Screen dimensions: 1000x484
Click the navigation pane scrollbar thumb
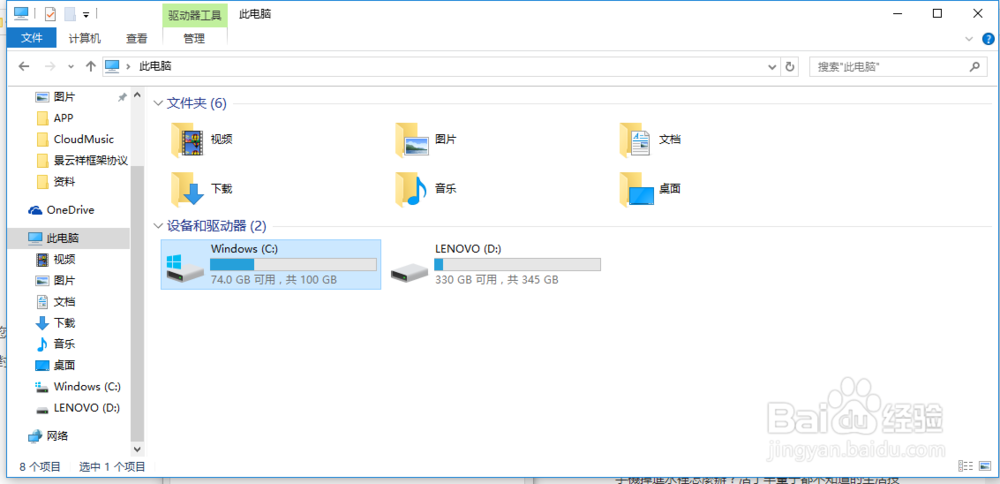click(x=137, y=305)
